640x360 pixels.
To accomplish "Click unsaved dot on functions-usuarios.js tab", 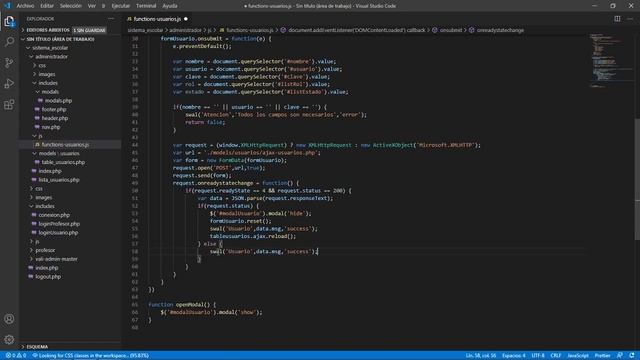I will click(186, 19).
